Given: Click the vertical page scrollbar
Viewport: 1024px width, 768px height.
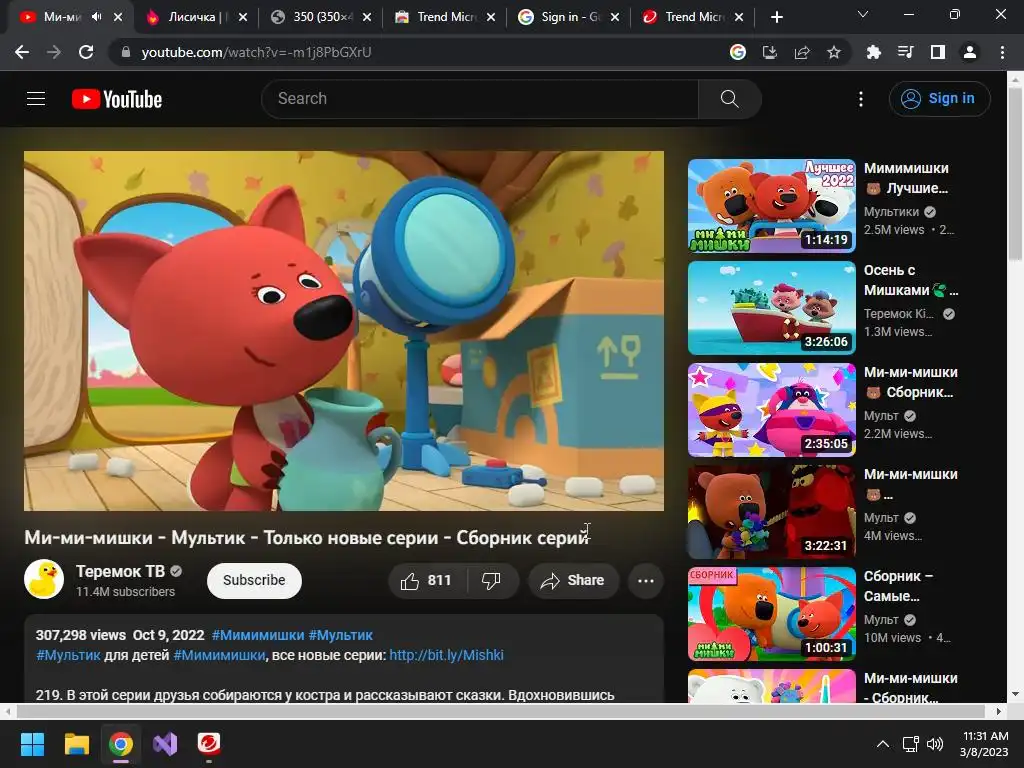Looking at the screenshot, I should pos(1016,174).
